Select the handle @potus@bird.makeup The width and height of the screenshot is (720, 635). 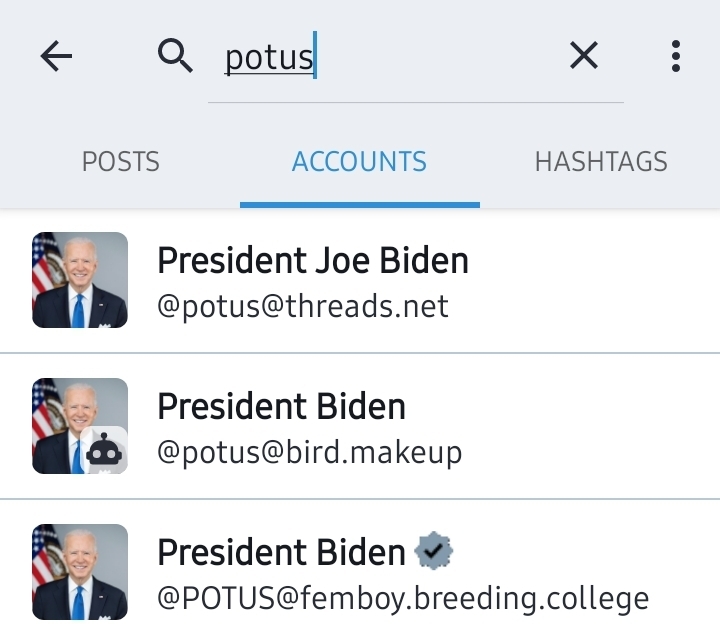point(309,453)
